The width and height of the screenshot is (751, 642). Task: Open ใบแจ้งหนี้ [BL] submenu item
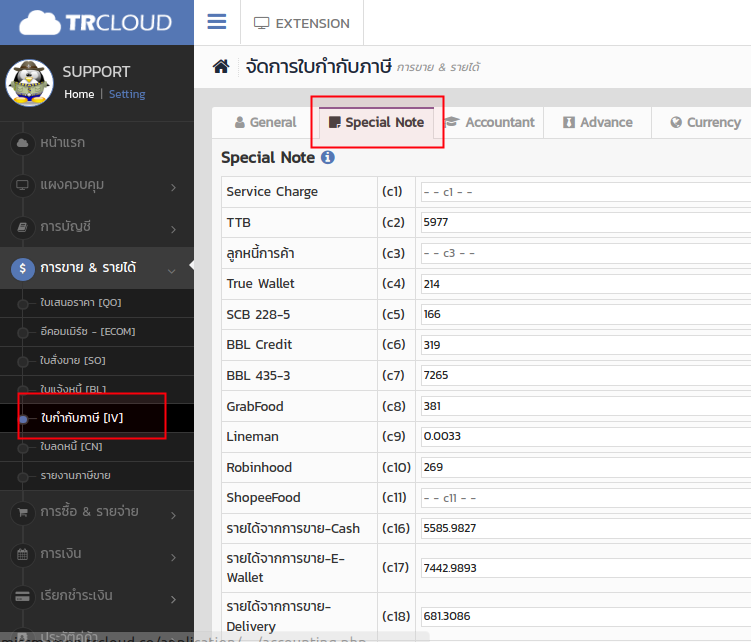pyautogui.click(x=73, y=389)
